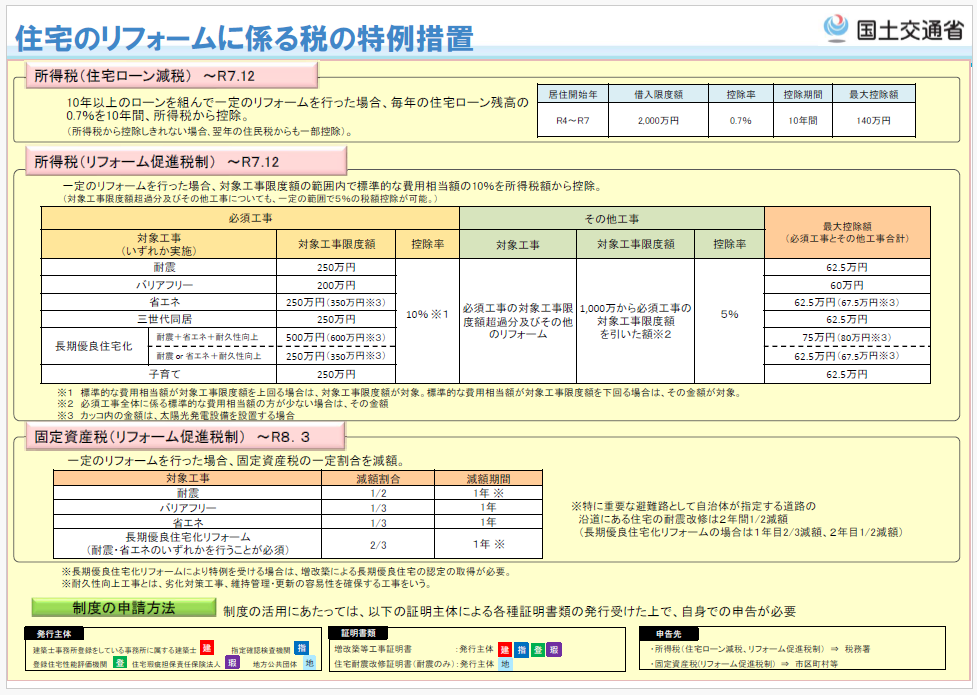The height and width of the screenshot is (695, 977).
Task: Click green 登 badge in 増改築等工事証明書 row
Action: 538,649
